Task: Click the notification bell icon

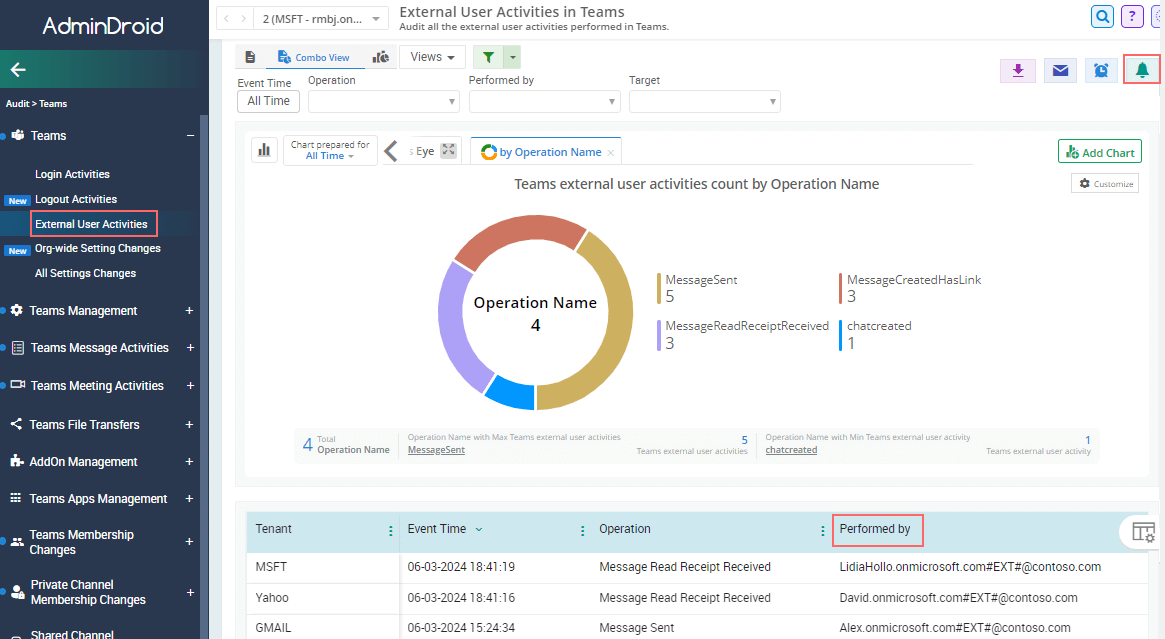Action: (1141, 68)
